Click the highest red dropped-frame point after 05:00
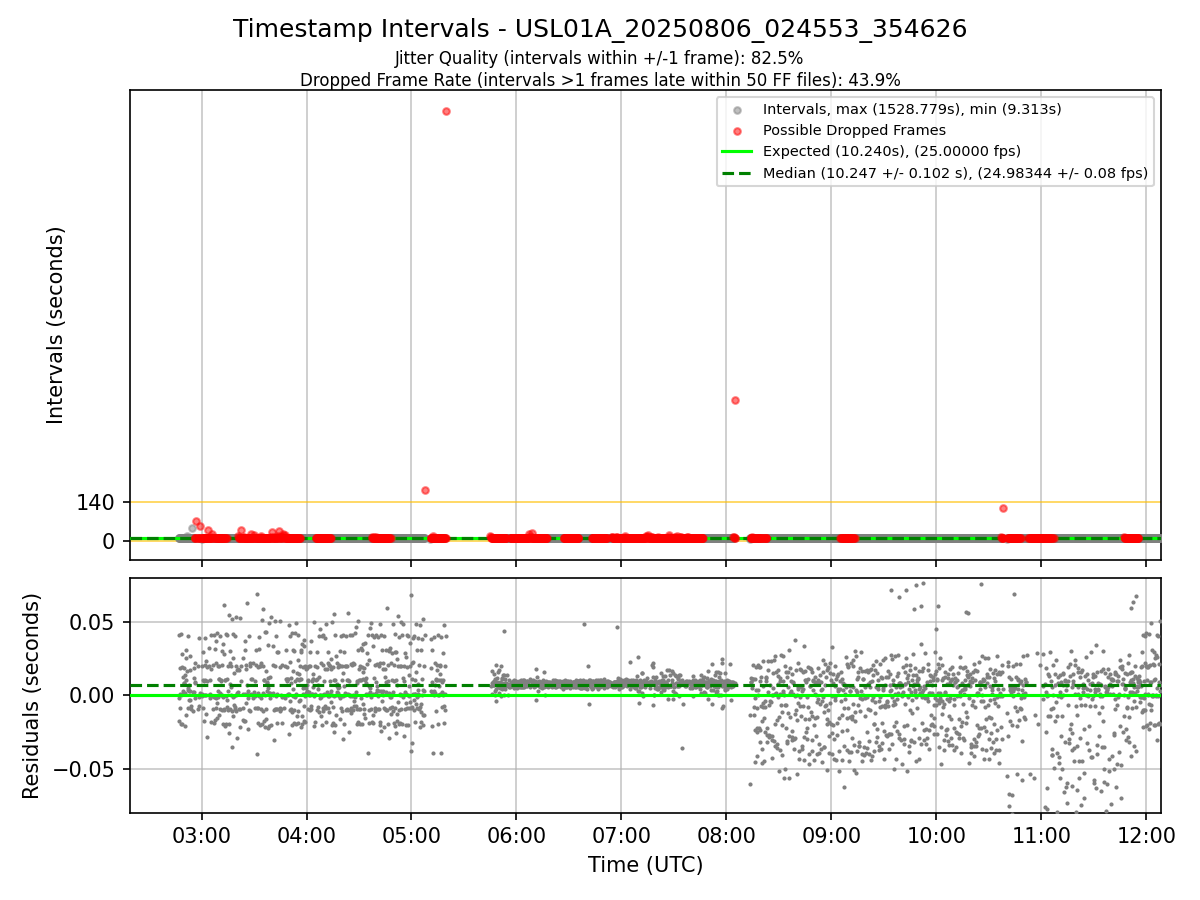Image resolution: width=1200 pixels, height=900 pixels. coord(446,111)
